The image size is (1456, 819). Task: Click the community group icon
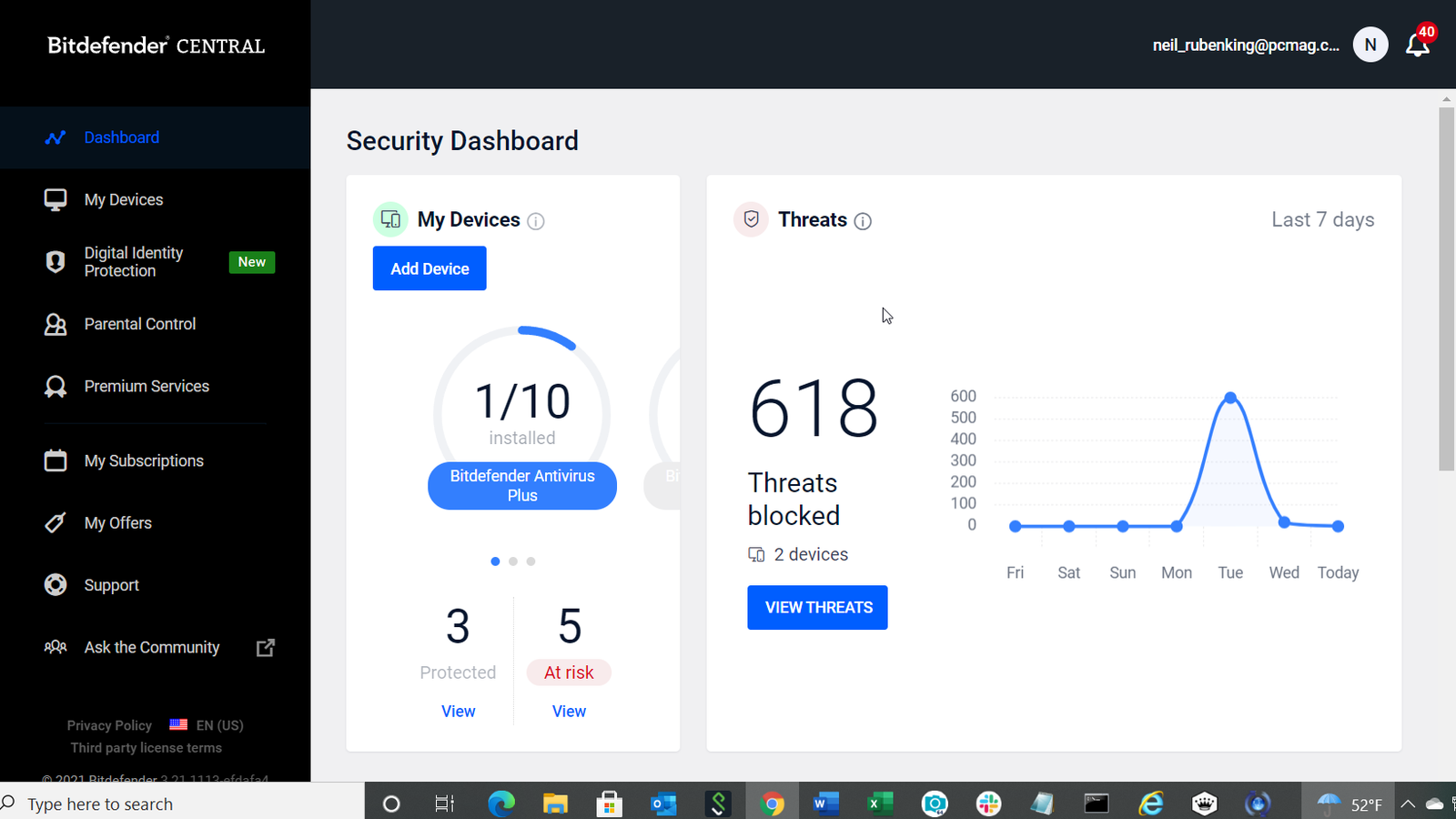coord(56,647)
